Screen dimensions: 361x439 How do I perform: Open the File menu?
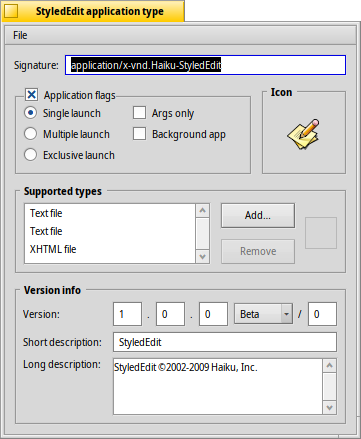point(20,35)
